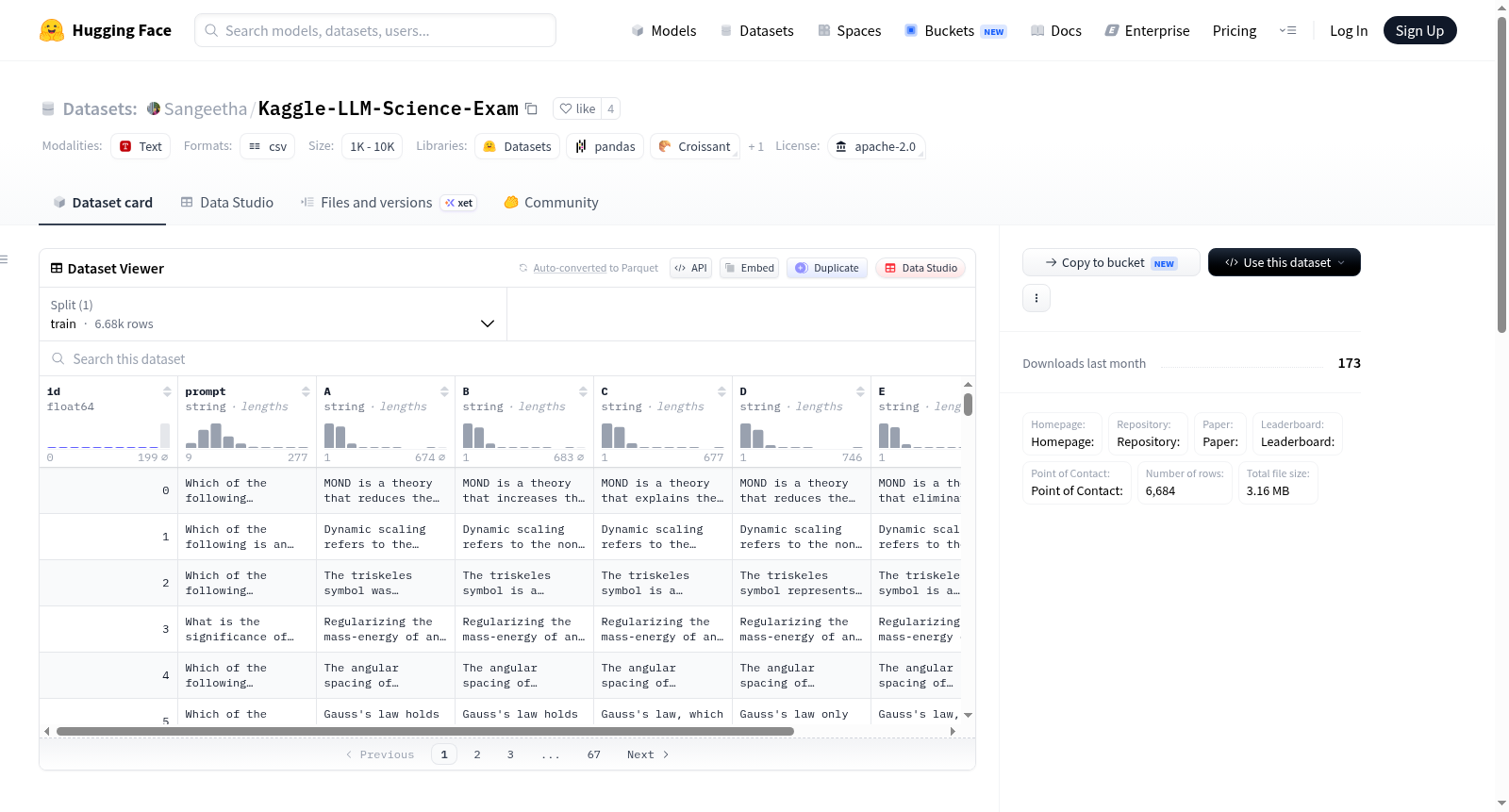This screenshot has height=812, width=1509.
Task: Click column A lengths histogram
Action: click(x=386, y=435)
